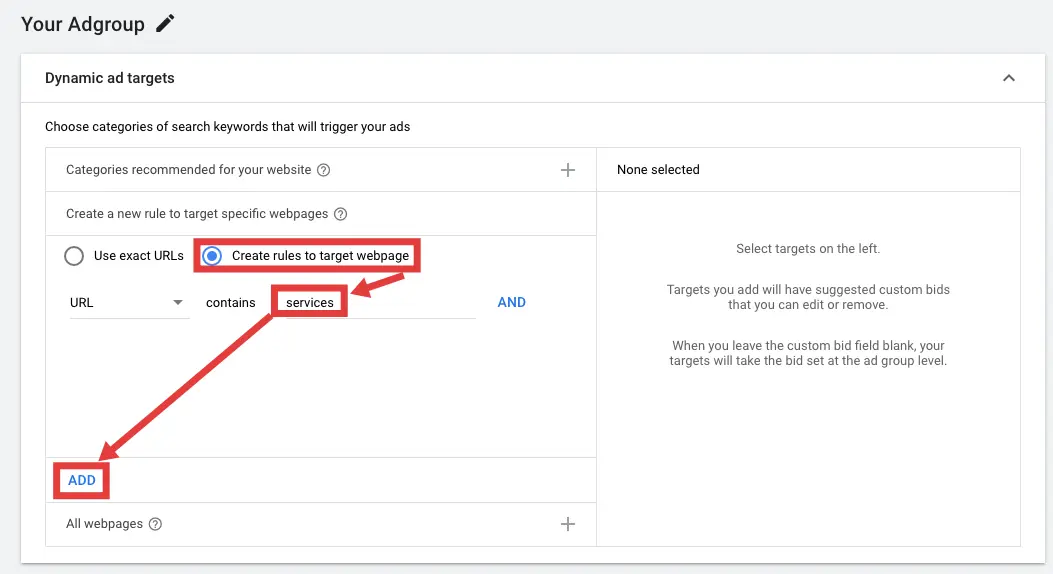Choose Create rules to target webpage option

pos(212,256)
